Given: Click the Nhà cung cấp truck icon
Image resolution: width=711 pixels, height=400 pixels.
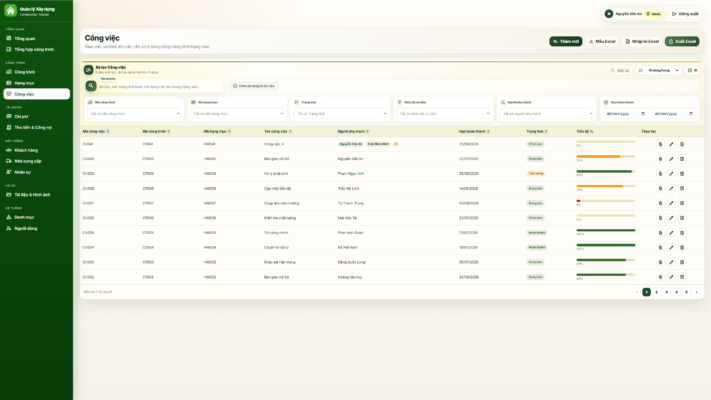Looking at the screenshot, I should tap(9, 161).
